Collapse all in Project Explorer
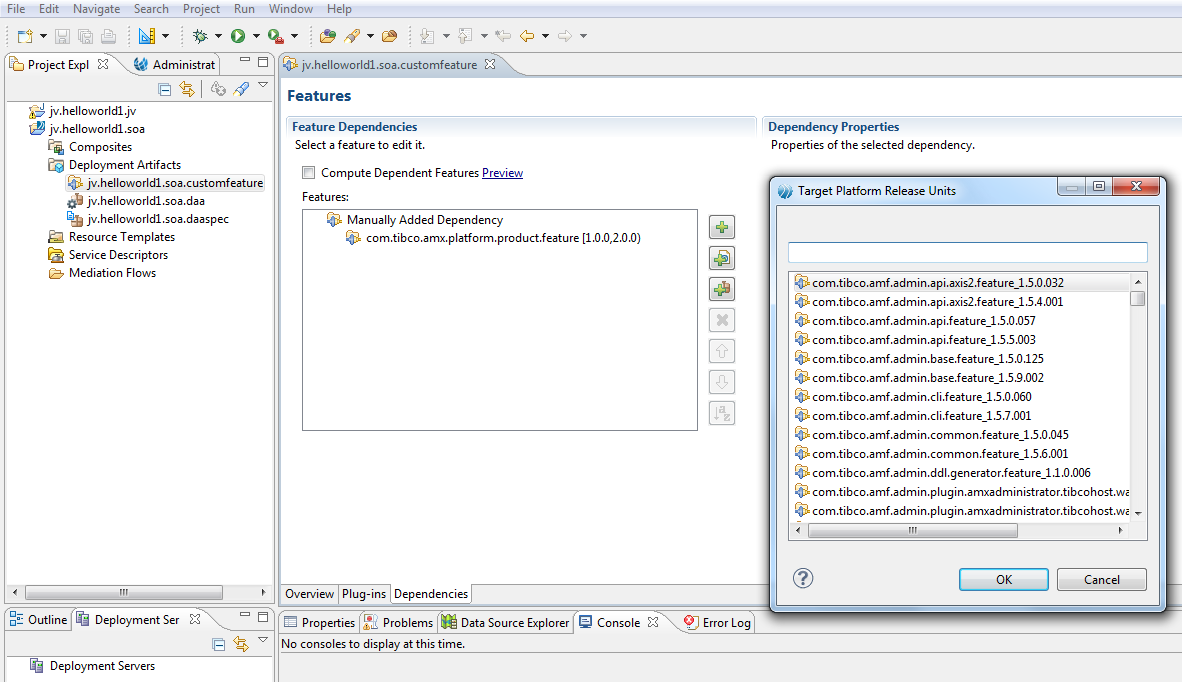The height and width of the screenshot is (682, 1182). [165, 89]
